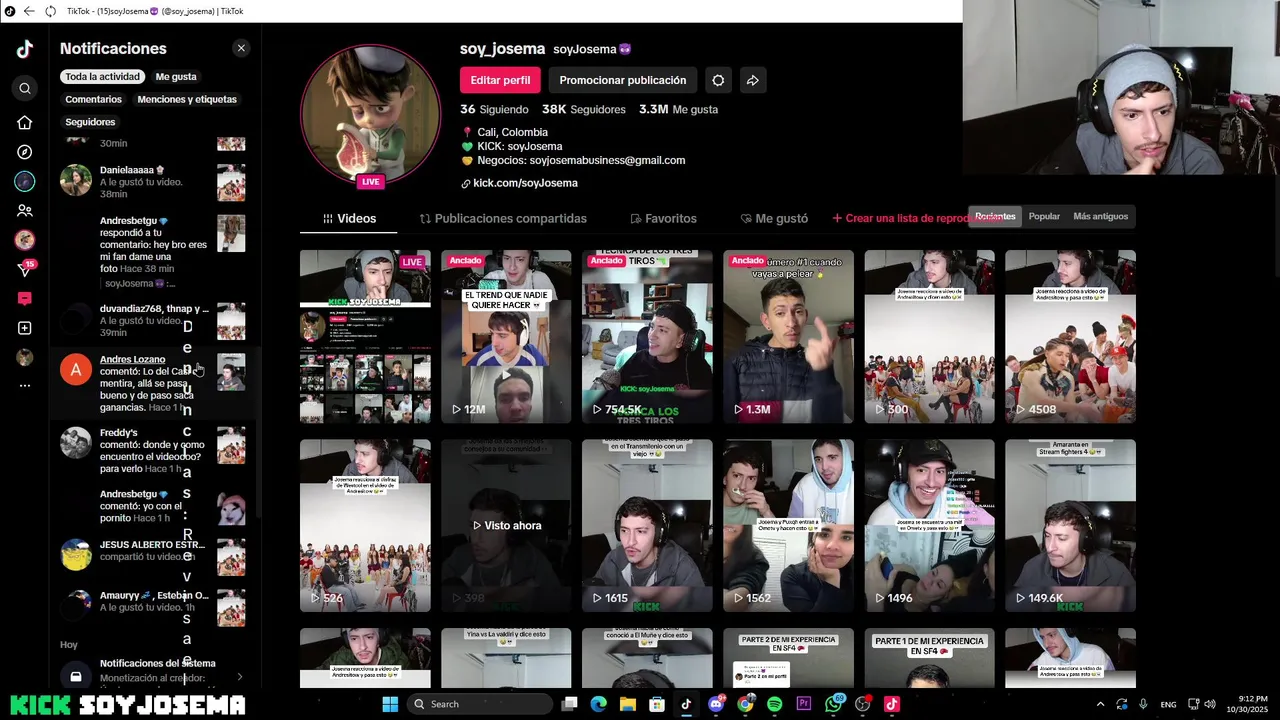This screenshot has height=720, width=1280.
Task: Open the Visto ahora video
Action: click(506, 525)
